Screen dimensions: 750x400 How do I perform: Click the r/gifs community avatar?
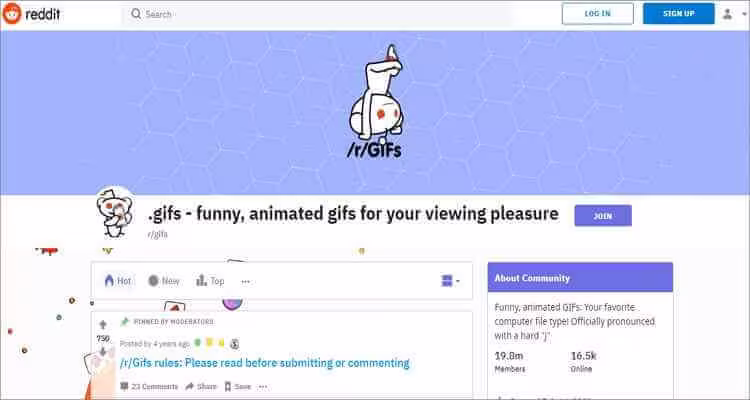(114, 213)
